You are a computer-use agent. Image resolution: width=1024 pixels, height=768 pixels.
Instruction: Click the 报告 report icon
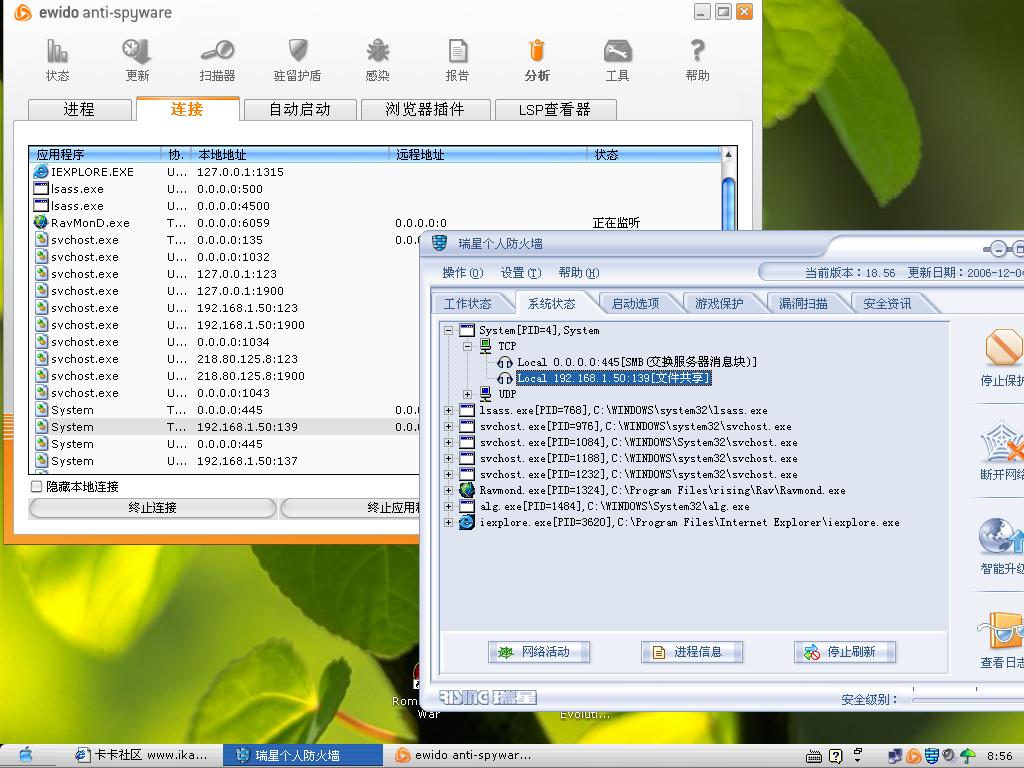[457, 59]
